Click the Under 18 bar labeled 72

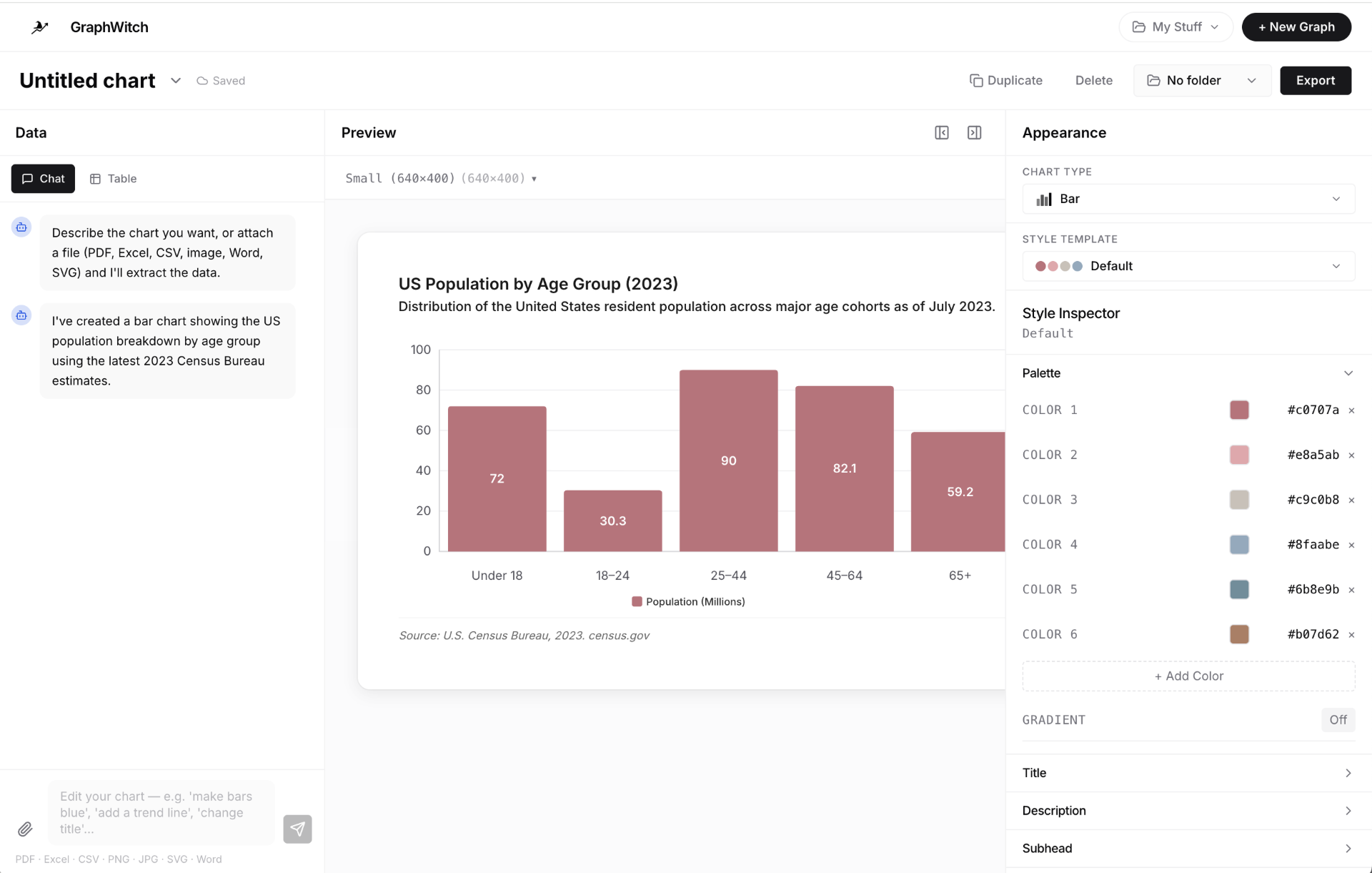pyautogui.click(x=497, y=478)
